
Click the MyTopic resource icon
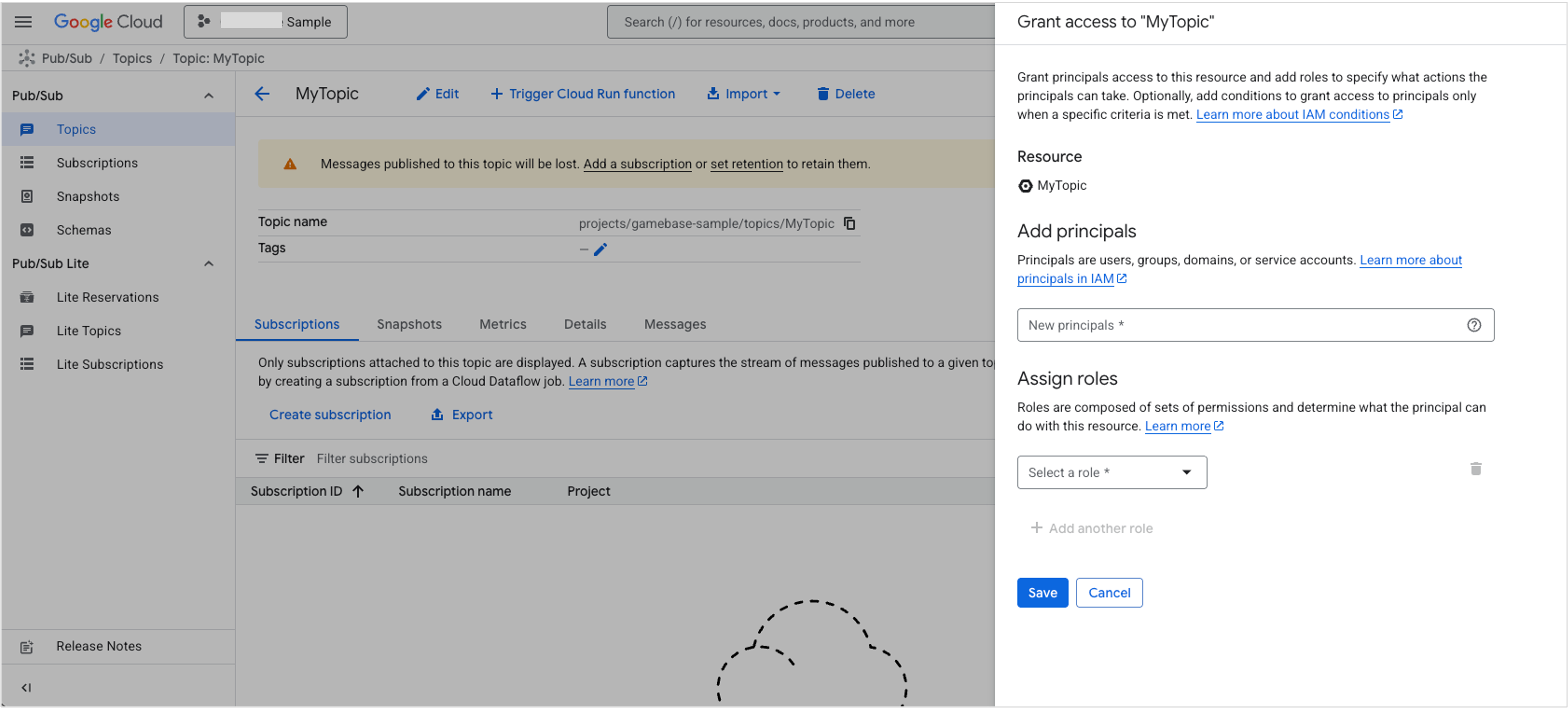(1025, 186)
